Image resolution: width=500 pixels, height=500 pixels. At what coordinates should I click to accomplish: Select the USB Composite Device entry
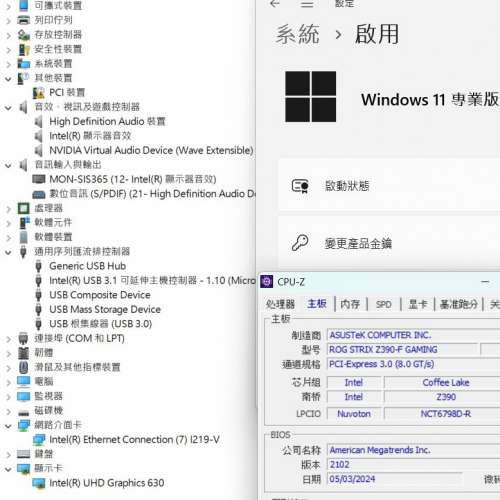100,295
